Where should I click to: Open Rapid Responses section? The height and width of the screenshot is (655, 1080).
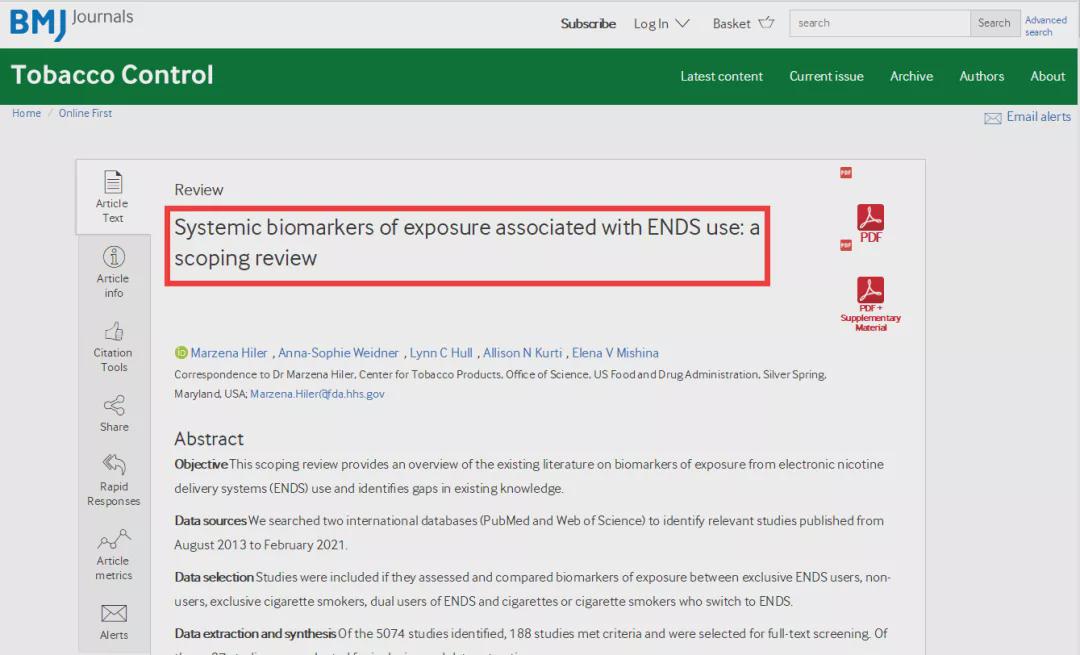pyautogui.click(x=113, y=479)
